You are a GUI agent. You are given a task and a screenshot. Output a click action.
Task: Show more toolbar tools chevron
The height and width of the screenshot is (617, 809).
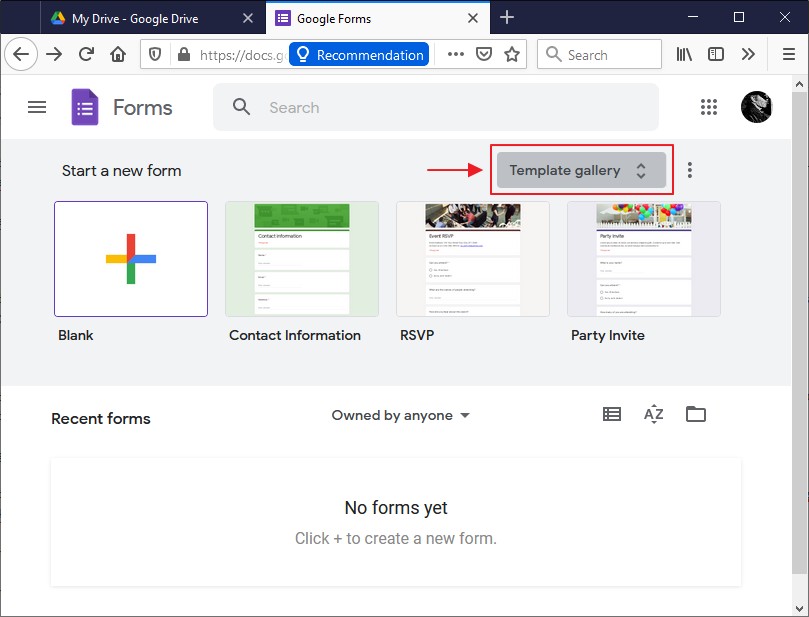748,54
